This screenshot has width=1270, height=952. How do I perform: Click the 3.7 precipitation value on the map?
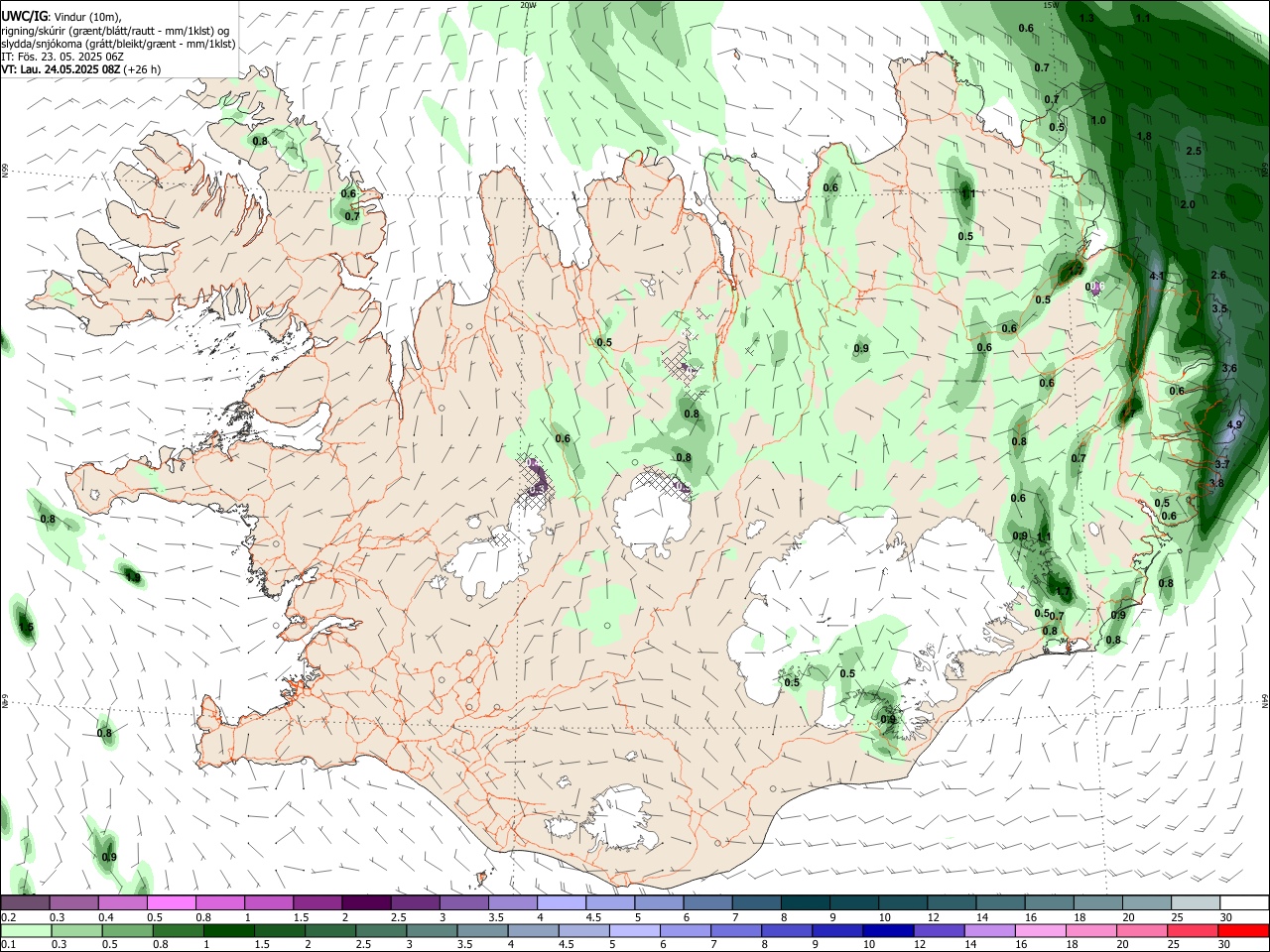(x=1222, y=464)
